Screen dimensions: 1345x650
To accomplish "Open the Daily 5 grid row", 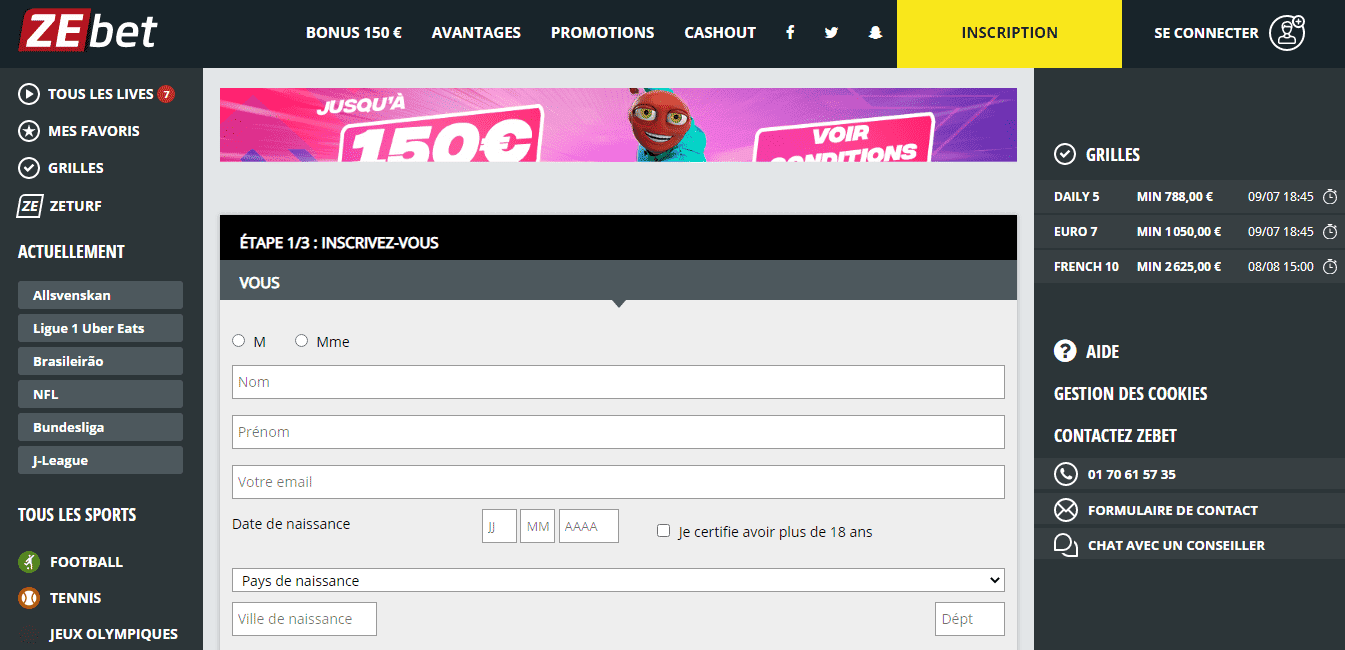I will point(1190,197).
